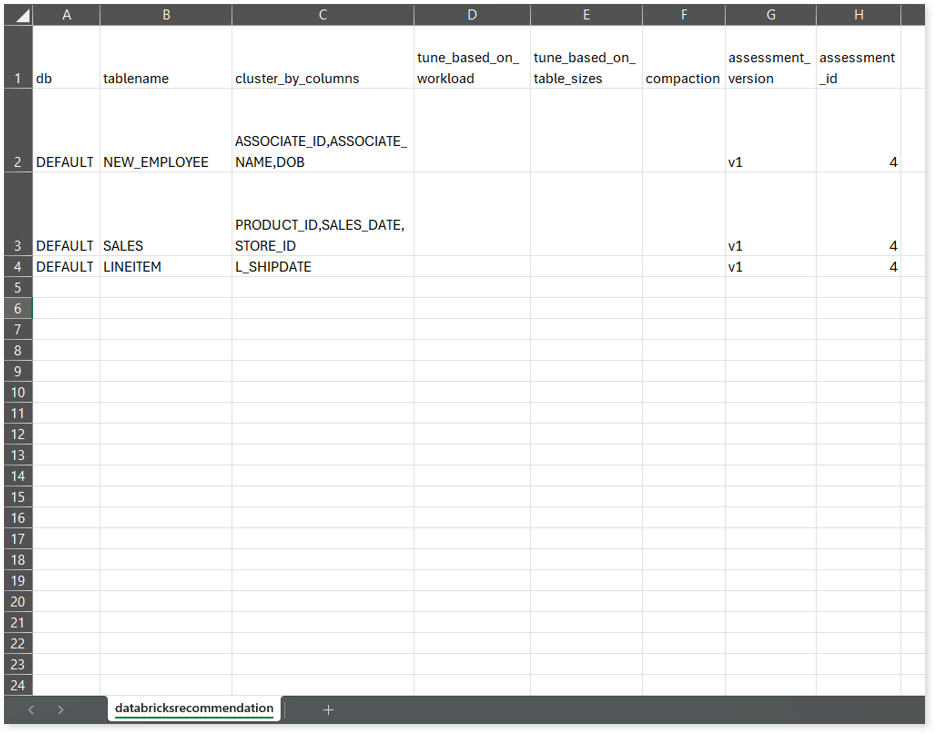Select the L_SHIPDATE cell
Viewport: 935px width, 734px height.
point(323,267)
